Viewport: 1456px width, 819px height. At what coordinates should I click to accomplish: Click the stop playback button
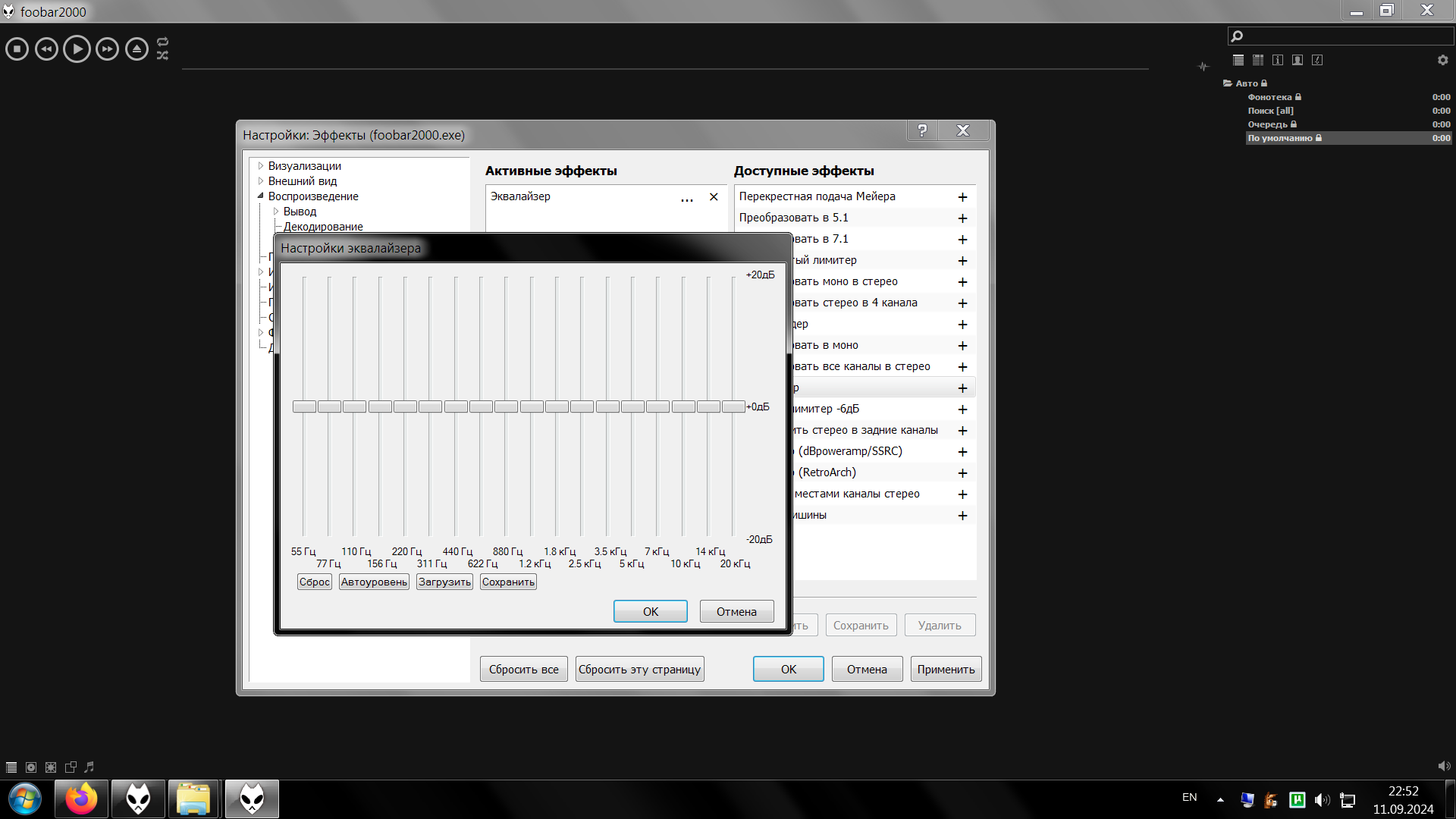pos(17,49)
